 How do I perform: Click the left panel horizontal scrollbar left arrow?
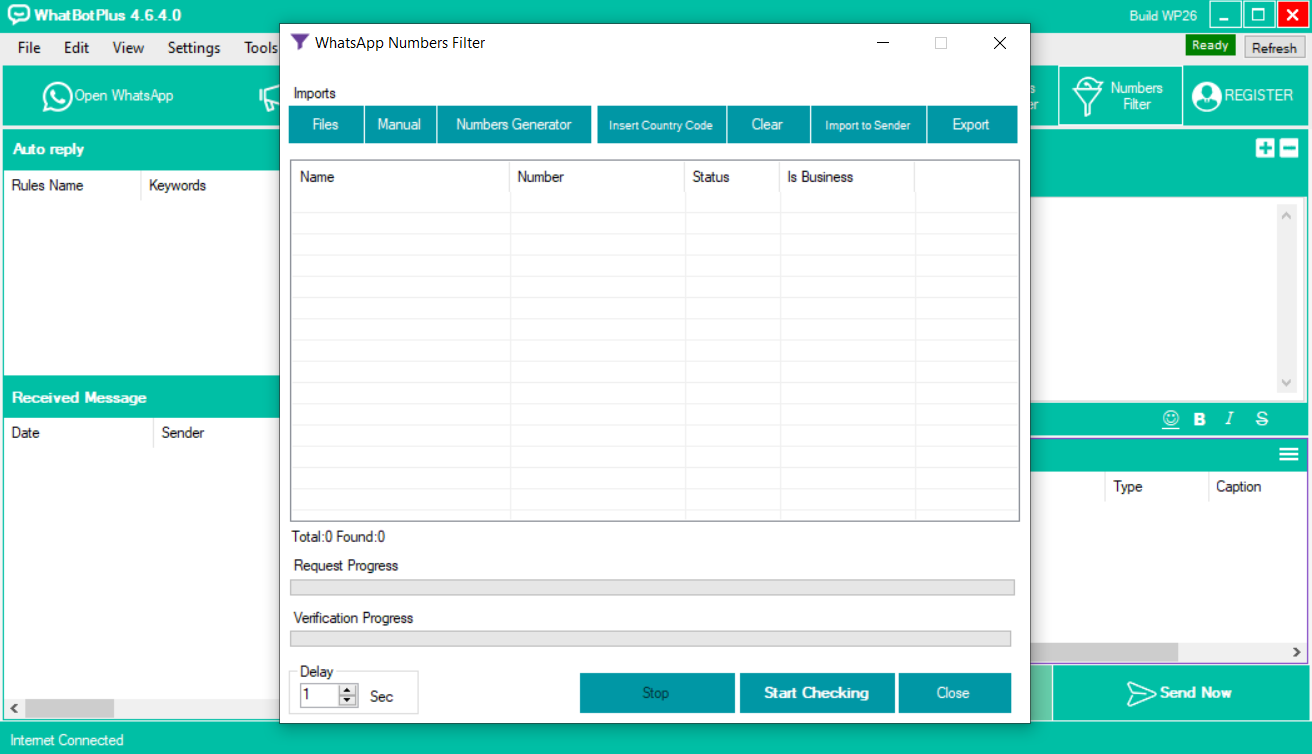[x=14, y=708]
